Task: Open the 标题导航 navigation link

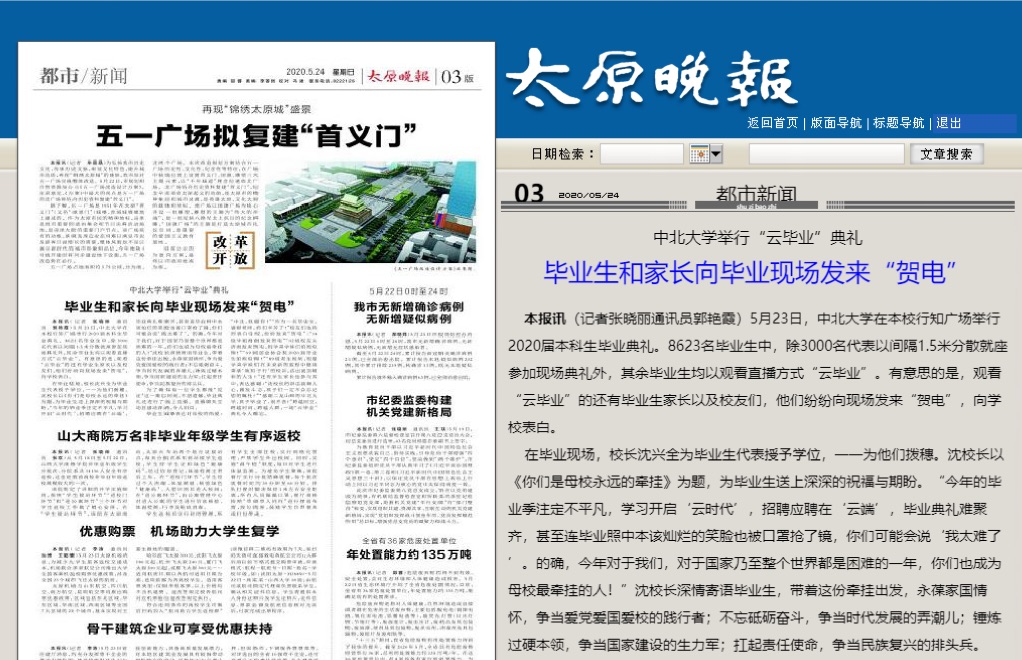Action: pos(898,123)
